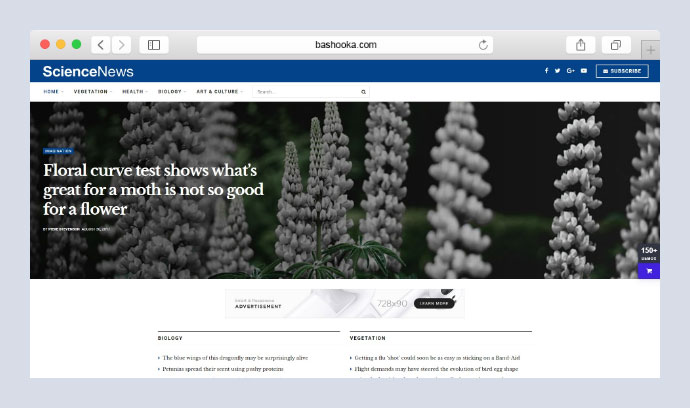
Task: Open the flu 'shot' Band-Aid article
Action: click(x=437, y=358)
